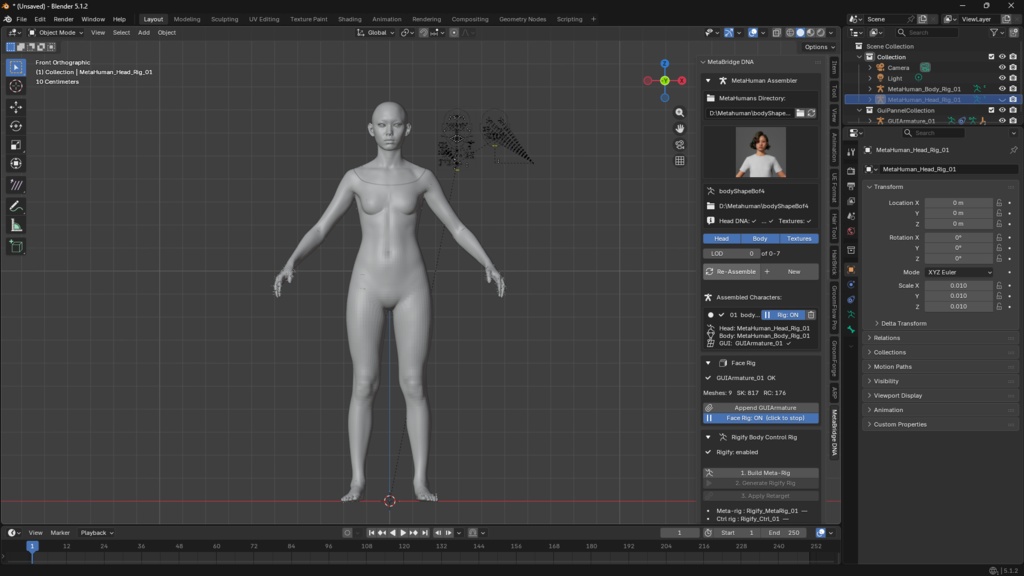Image resolution: width=1024 pixels, height=576 pixels.
Task: Select the Cursor tool in toolbar
Action: tap(16, 86)
